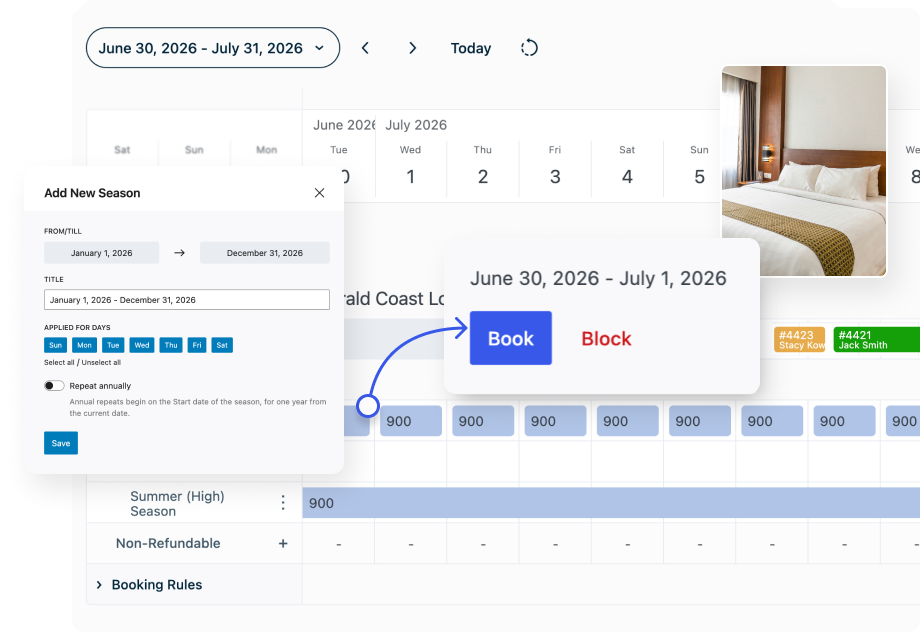Select Wed 1 column header
Viewport: 920px width, 640px height.
pos(411,166)
